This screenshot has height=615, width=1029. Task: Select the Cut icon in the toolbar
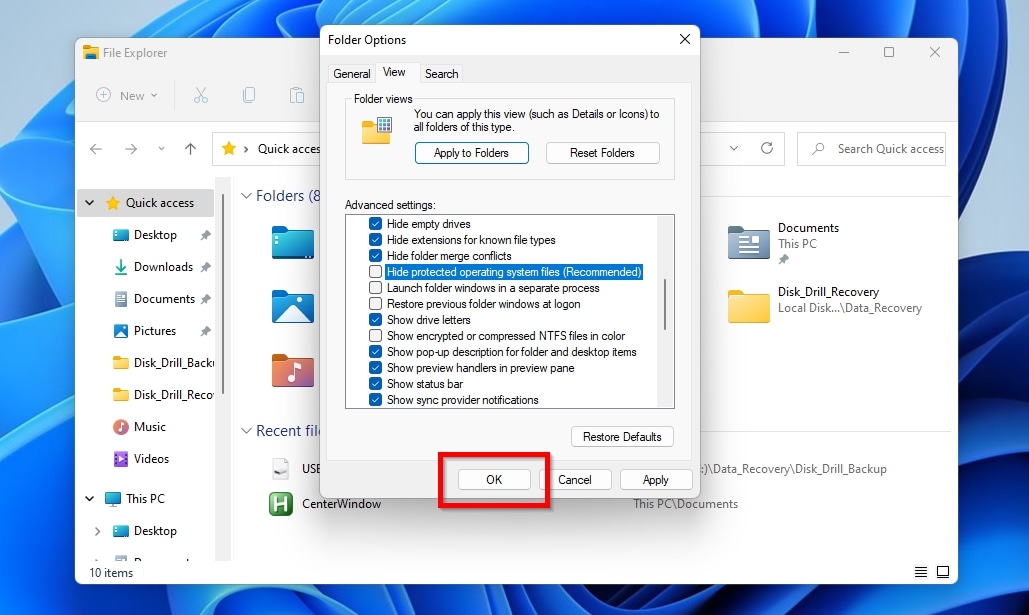(x=202, y=94)
